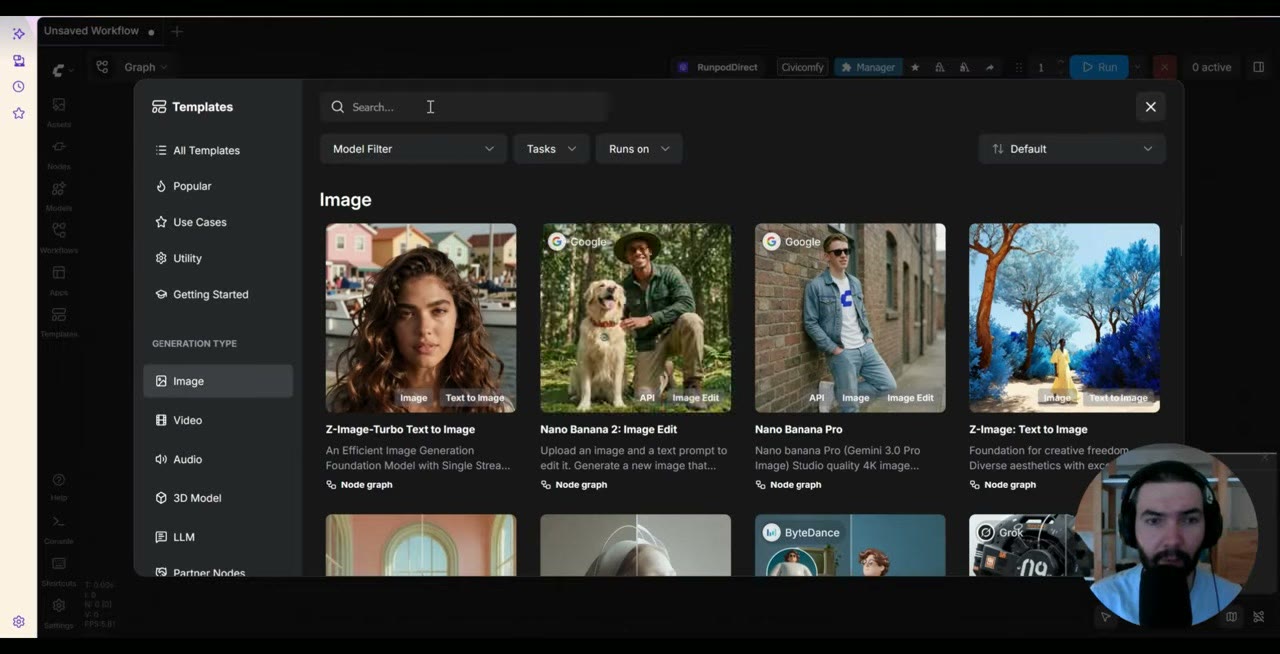Click the Grok badge on the thumbnail
1280x654 pixels.
(x=1001, y=533)
